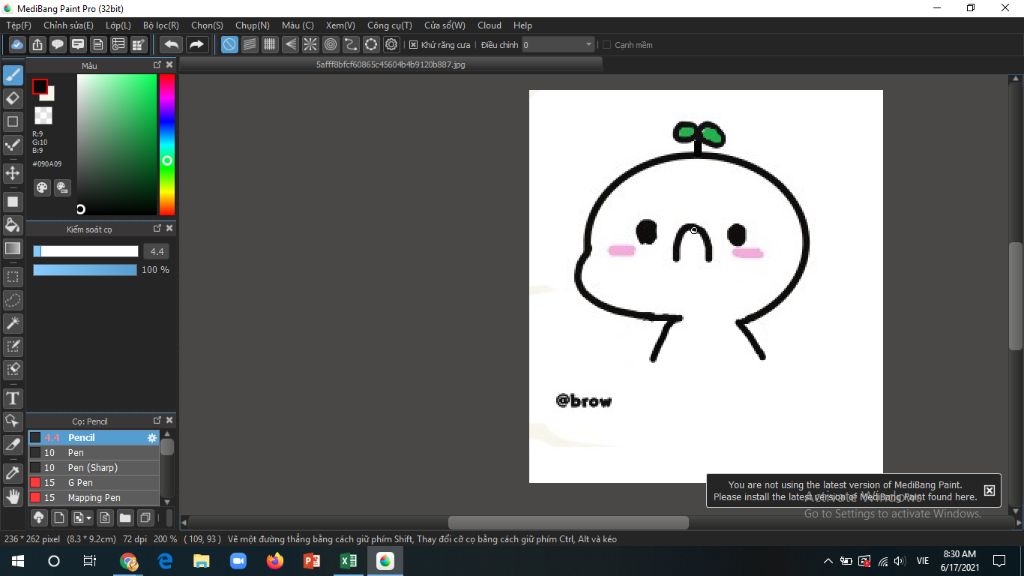Open the cloud save icon in toolbar
The height and width of the screenshot is (576, 1024).
[17, 44]
